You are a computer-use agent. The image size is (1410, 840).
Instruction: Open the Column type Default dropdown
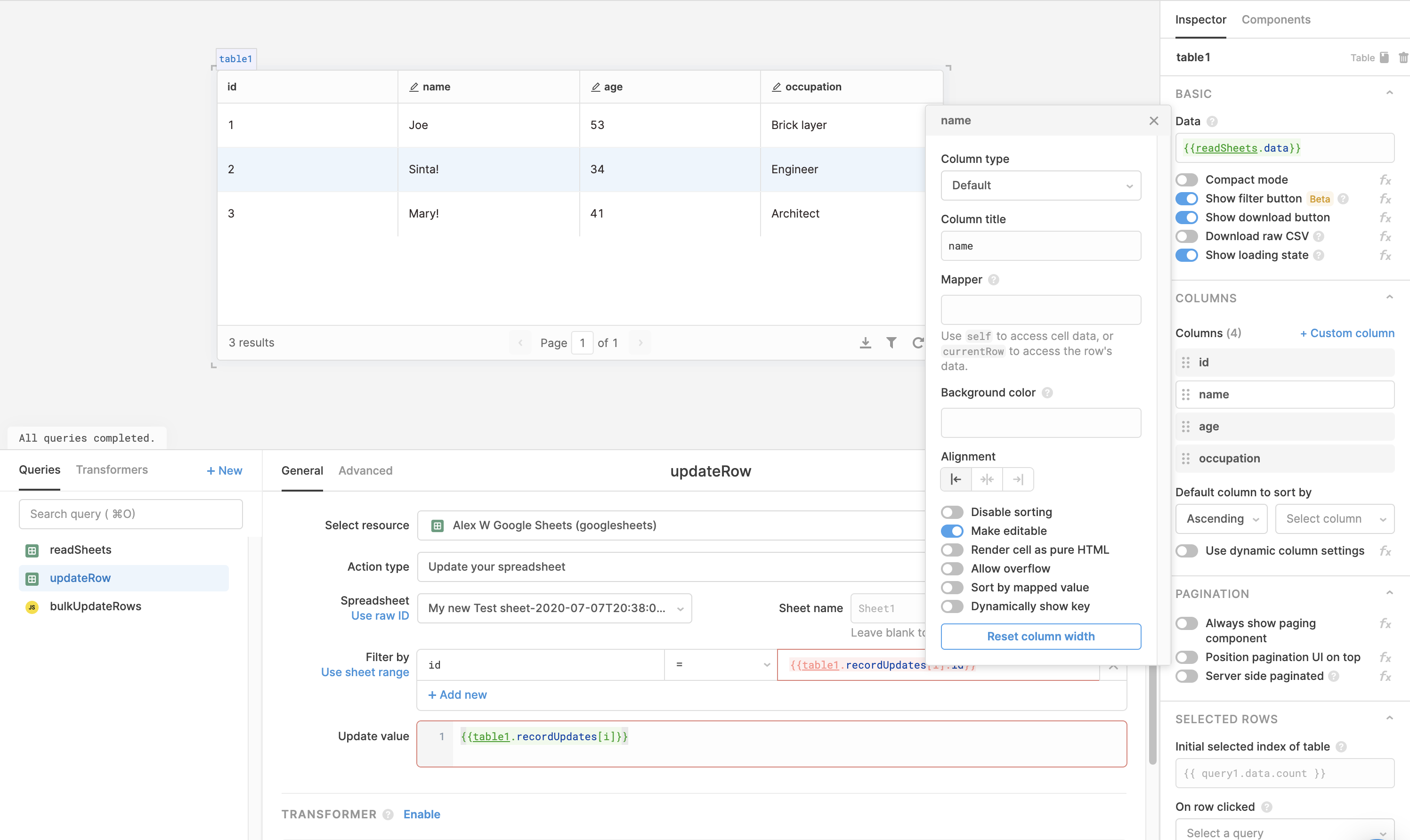1040,186
